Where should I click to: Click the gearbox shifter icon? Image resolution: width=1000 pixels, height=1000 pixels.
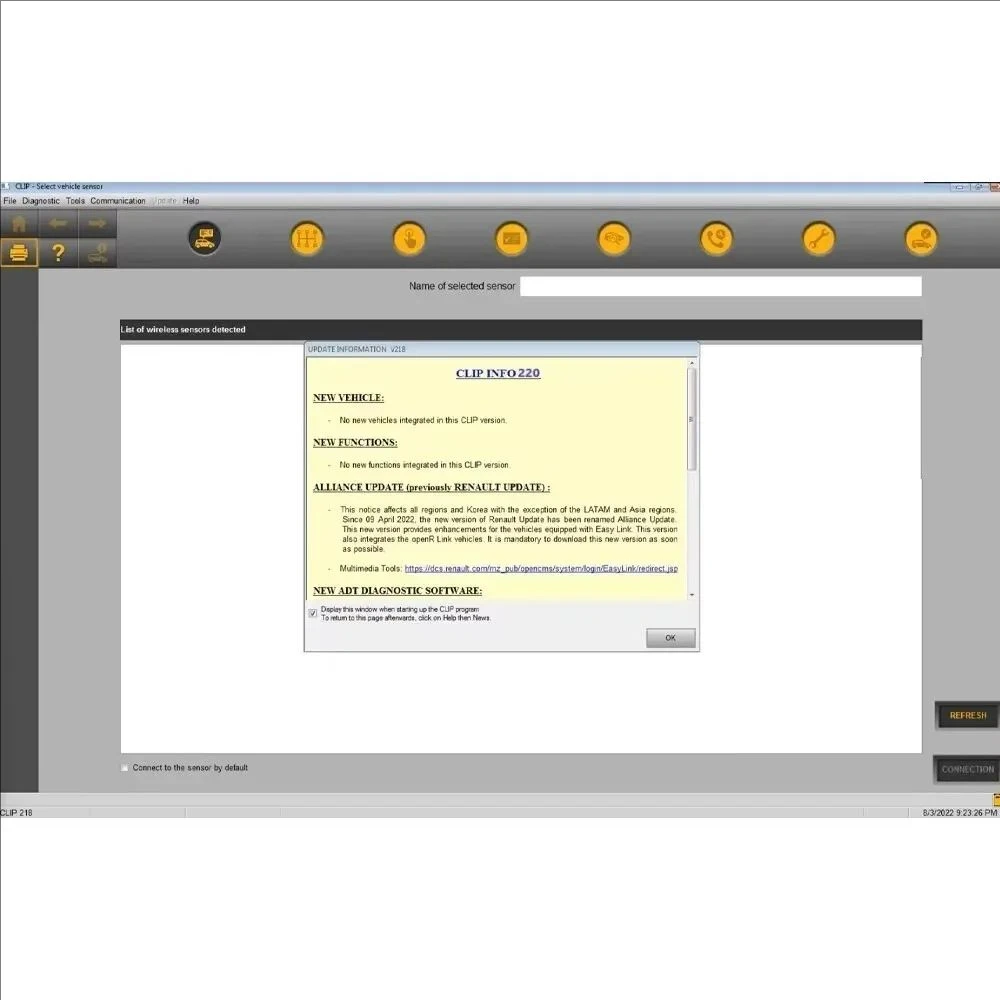[307, 239]
